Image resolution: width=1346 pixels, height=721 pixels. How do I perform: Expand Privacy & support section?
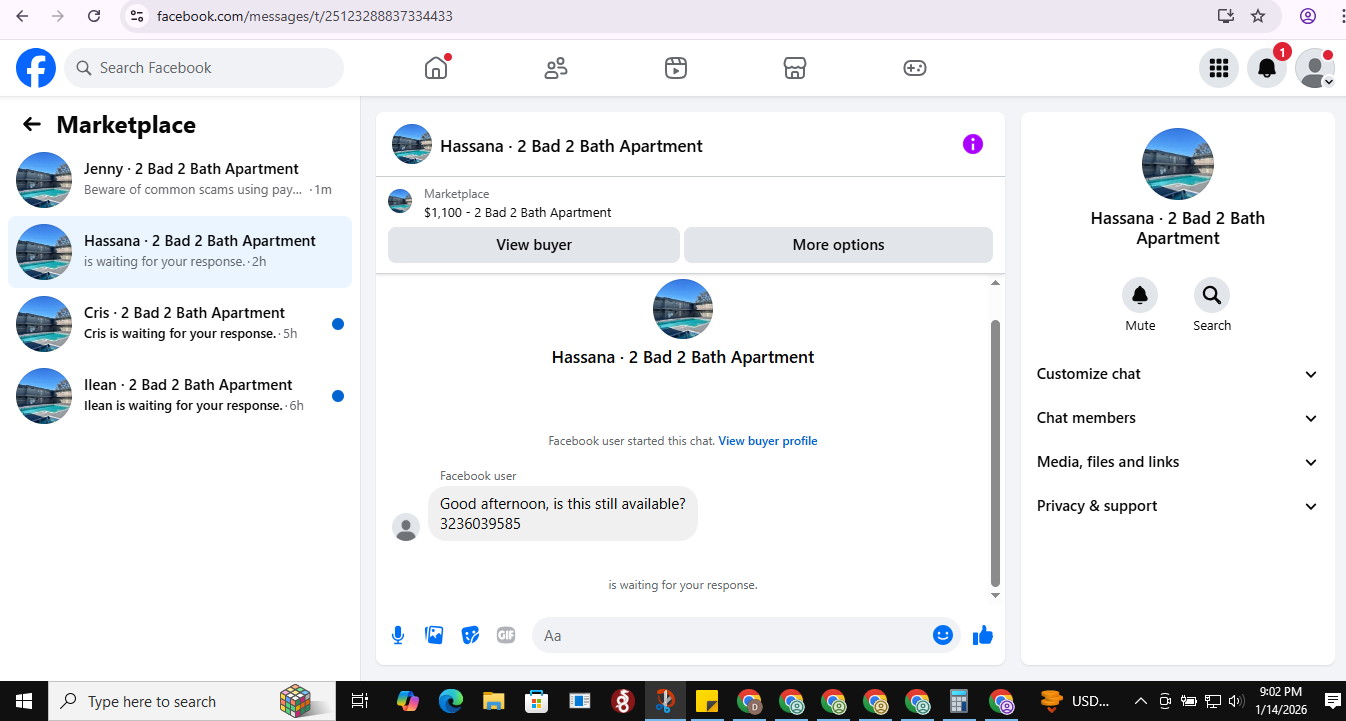(1178, 506)
